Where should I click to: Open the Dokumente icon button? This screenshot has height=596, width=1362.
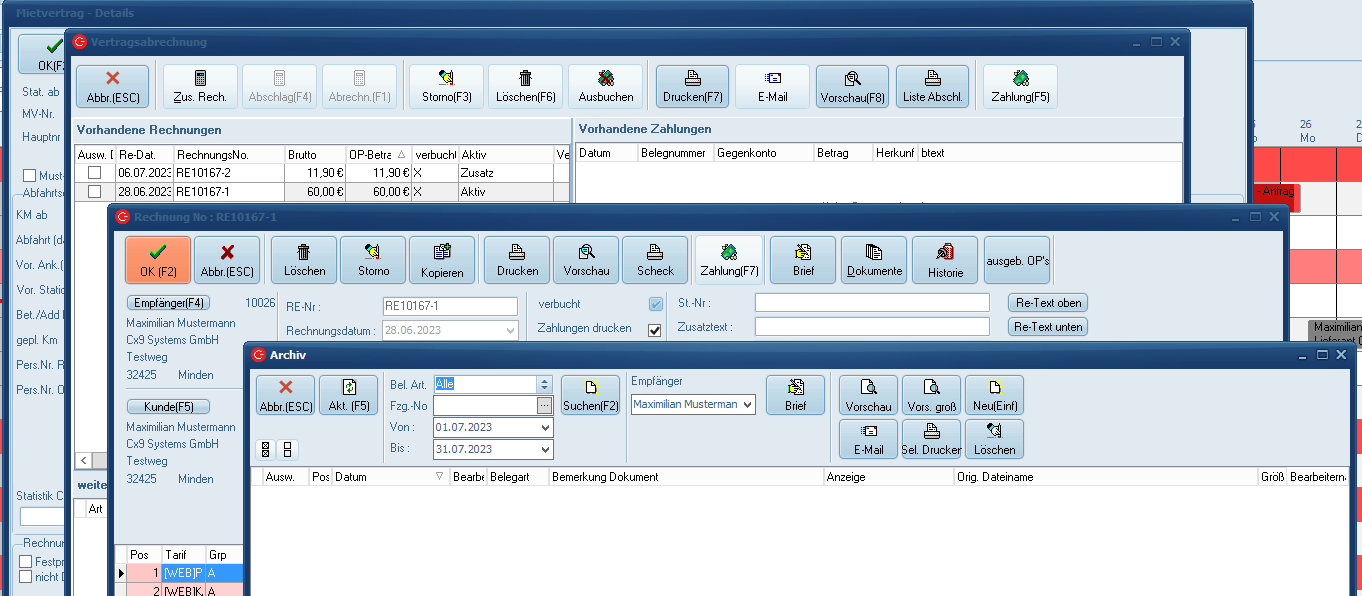(x=874, y=260)
